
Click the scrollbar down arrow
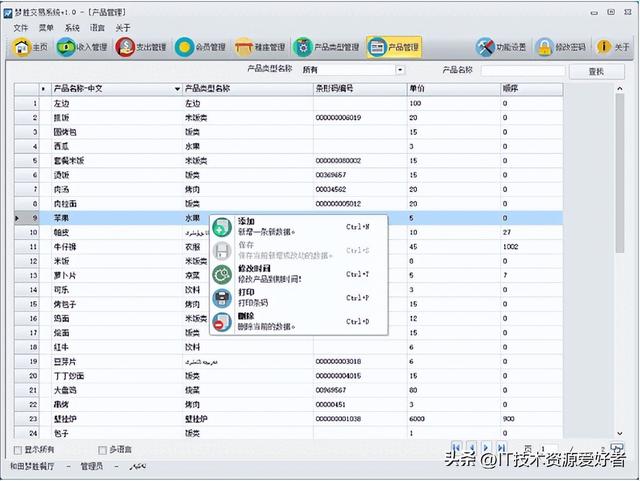[620, 433]
